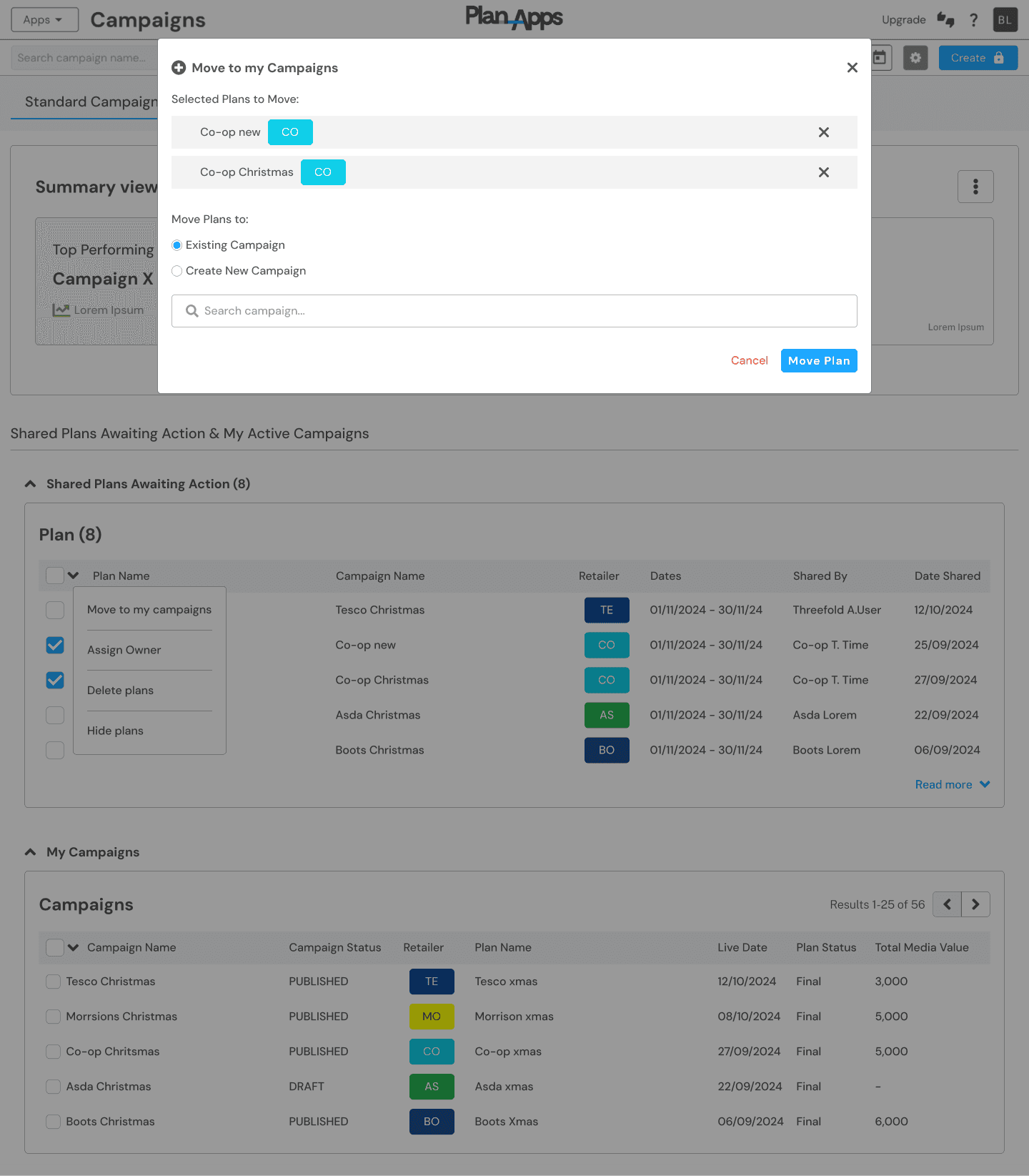
Task: Open the BL user avatar menu
Action: click(x=1005, y=19)
